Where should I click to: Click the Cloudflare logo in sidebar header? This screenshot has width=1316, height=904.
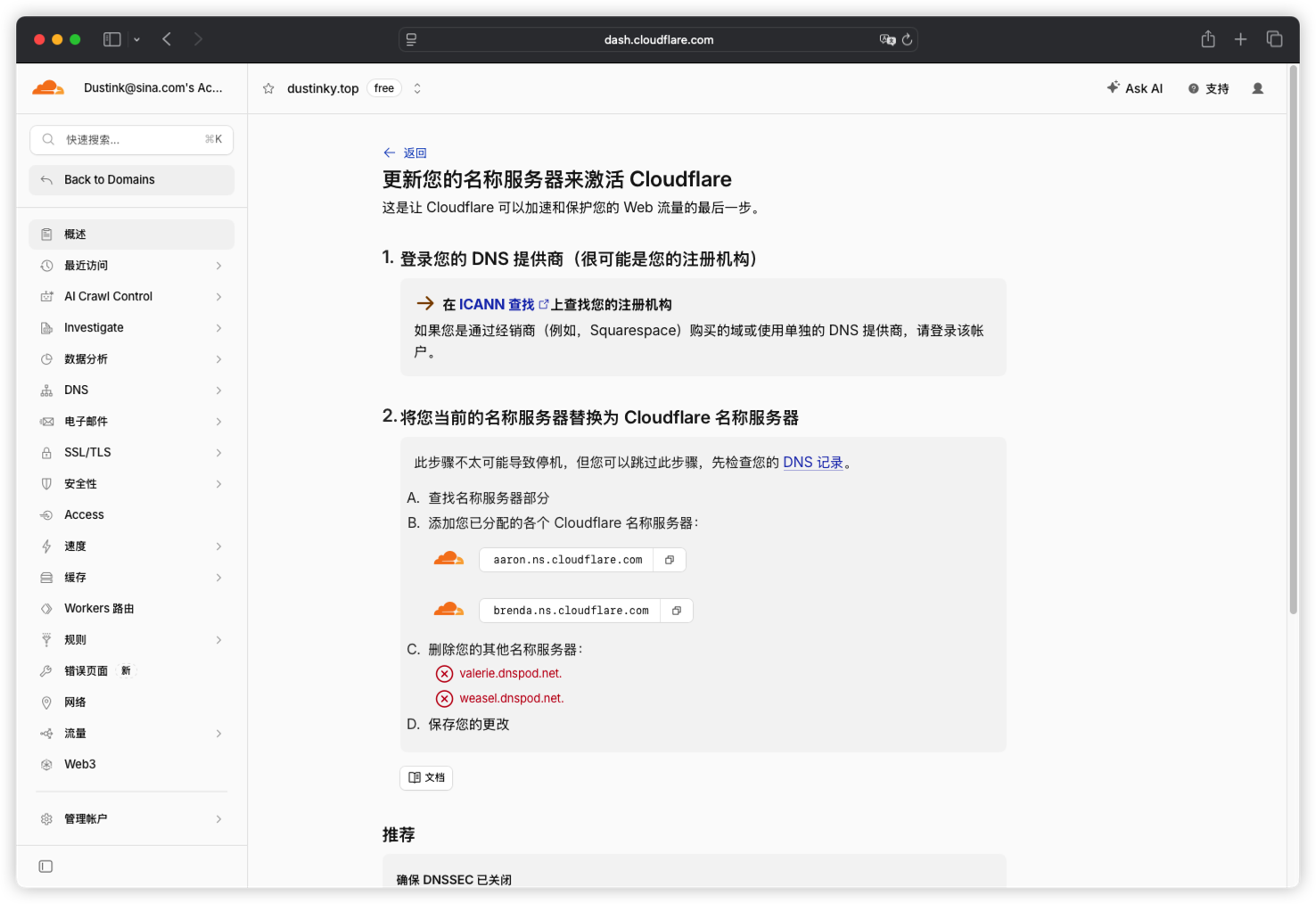click(48, 87)
